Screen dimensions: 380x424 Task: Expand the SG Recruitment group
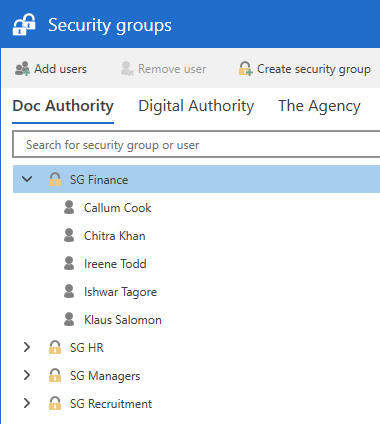pyautogui.click(x=27, y=403)
